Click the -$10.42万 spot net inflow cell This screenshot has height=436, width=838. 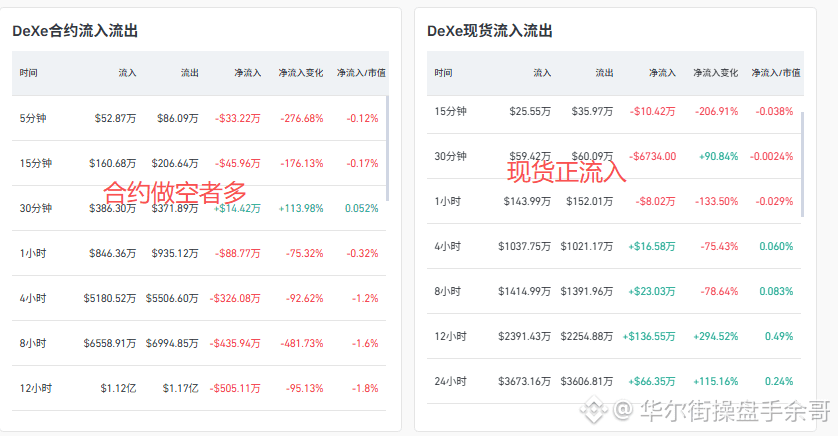coord(653,111)
